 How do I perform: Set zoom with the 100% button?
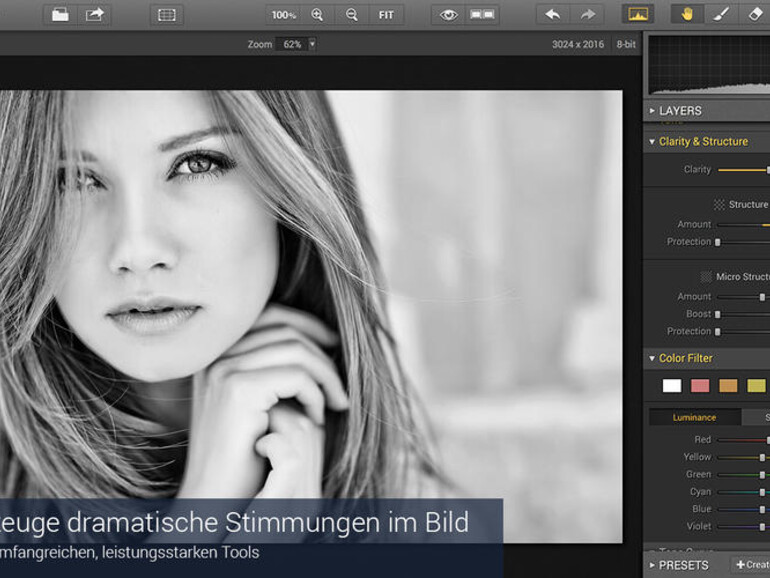(x=284, y=15)
